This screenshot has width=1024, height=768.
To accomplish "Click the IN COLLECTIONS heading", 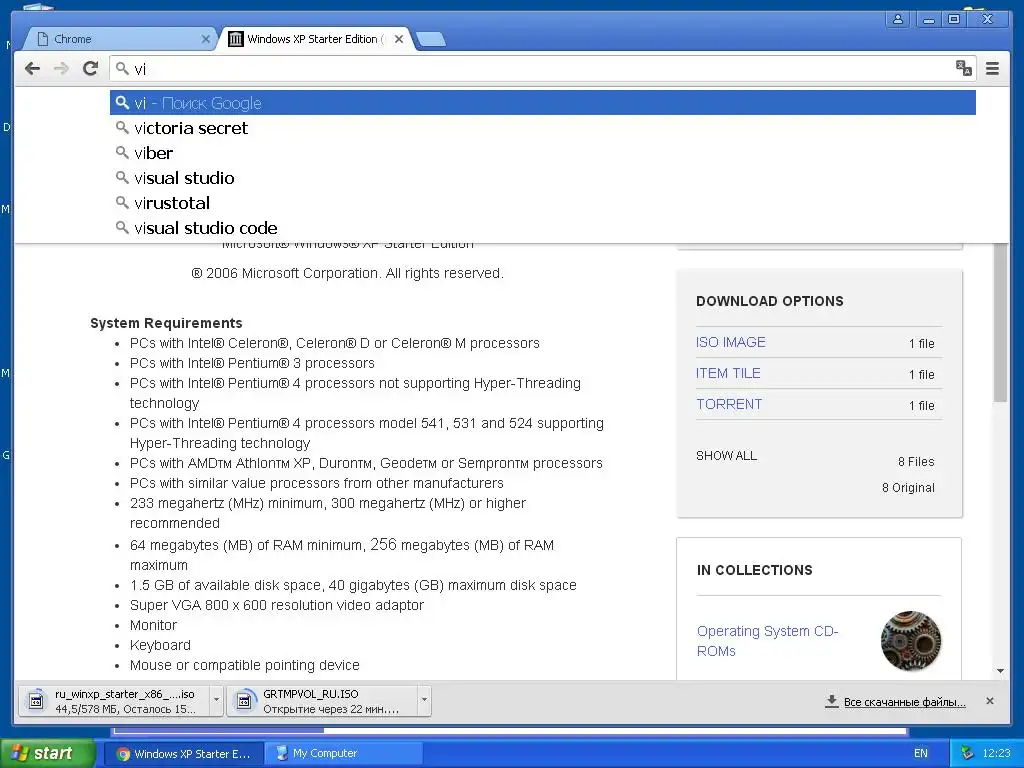I will pos(754,570).
